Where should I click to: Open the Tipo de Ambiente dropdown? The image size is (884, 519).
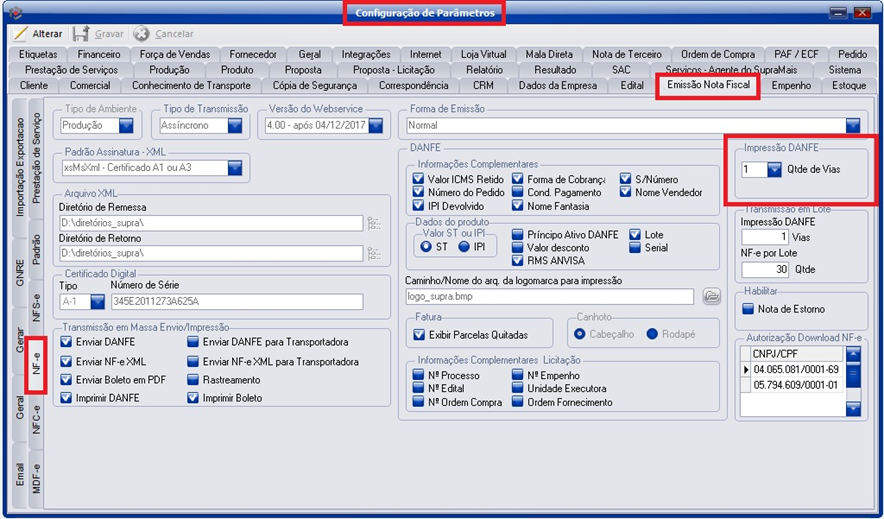coord(127,126)
